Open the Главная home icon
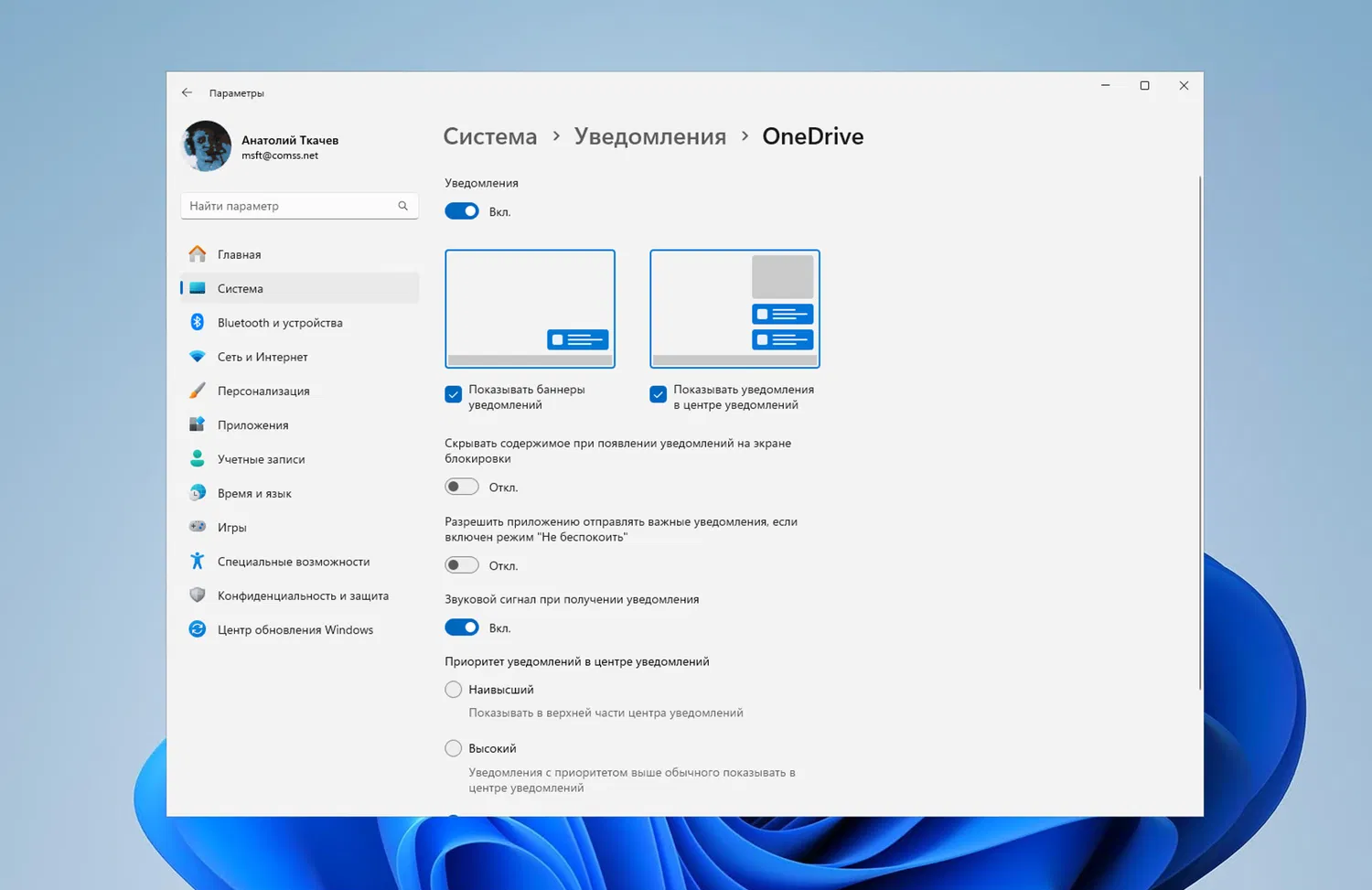This screenshot has width=1372, height=890. [198, 254]
